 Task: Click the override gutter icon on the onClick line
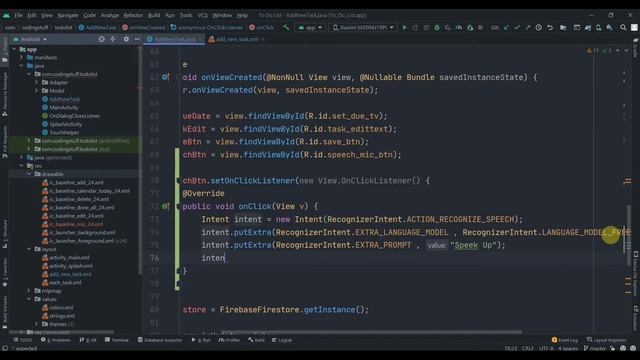pos(165,206)
